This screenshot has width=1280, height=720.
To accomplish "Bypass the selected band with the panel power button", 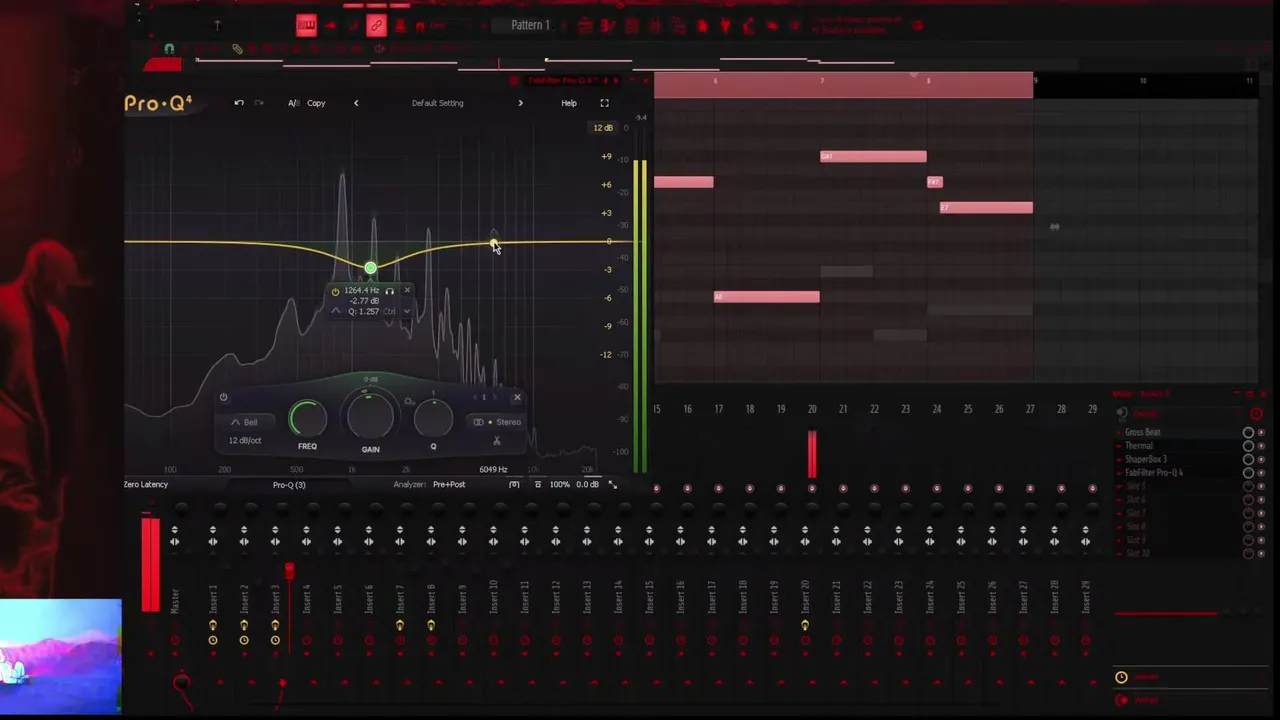I will click(x=223, y=397).
